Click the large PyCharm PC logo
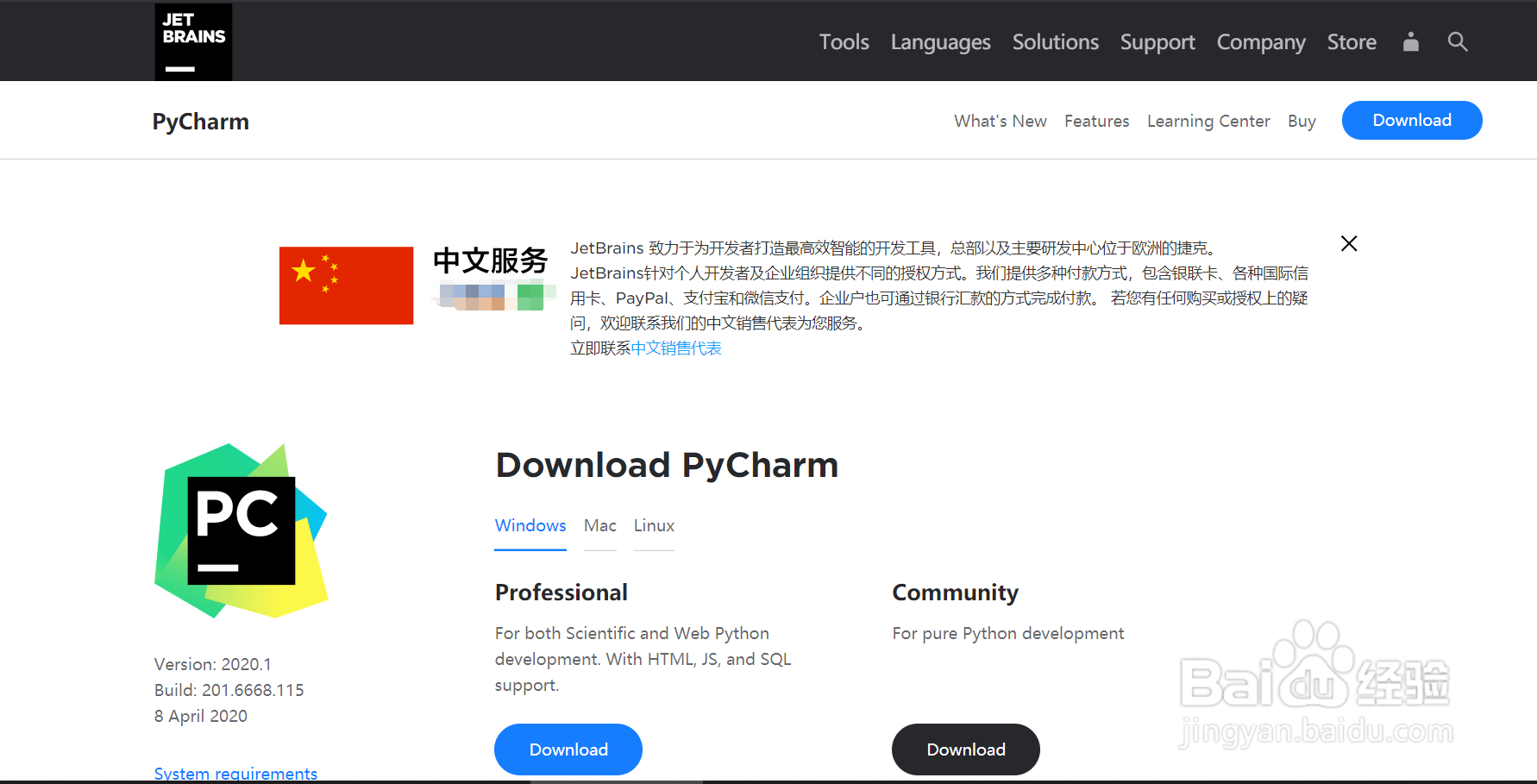The width and height of the screenshot is (1537, 784). click(242, 530)
